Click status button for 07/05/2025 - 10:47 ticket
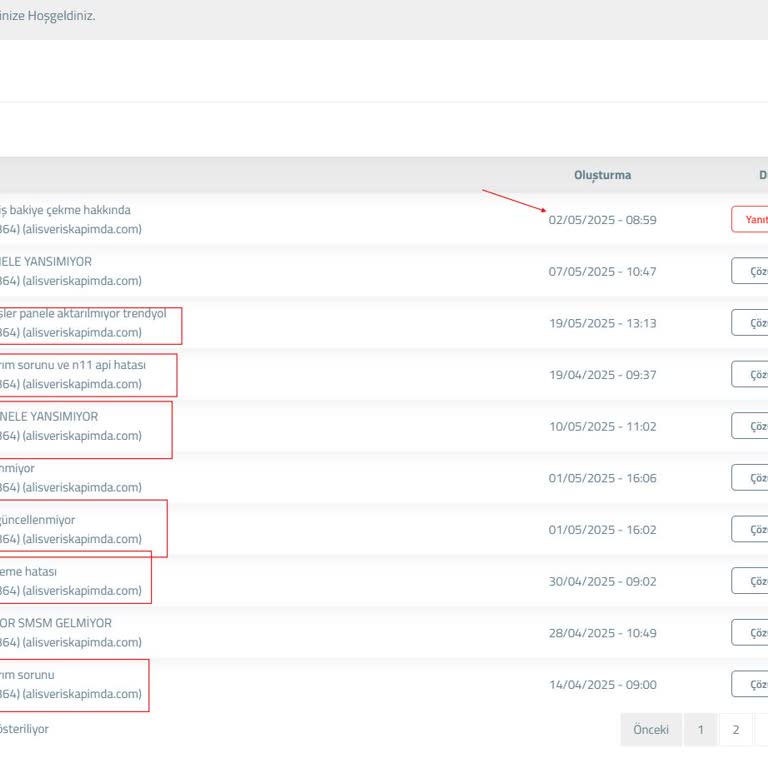 click(751, 272)
